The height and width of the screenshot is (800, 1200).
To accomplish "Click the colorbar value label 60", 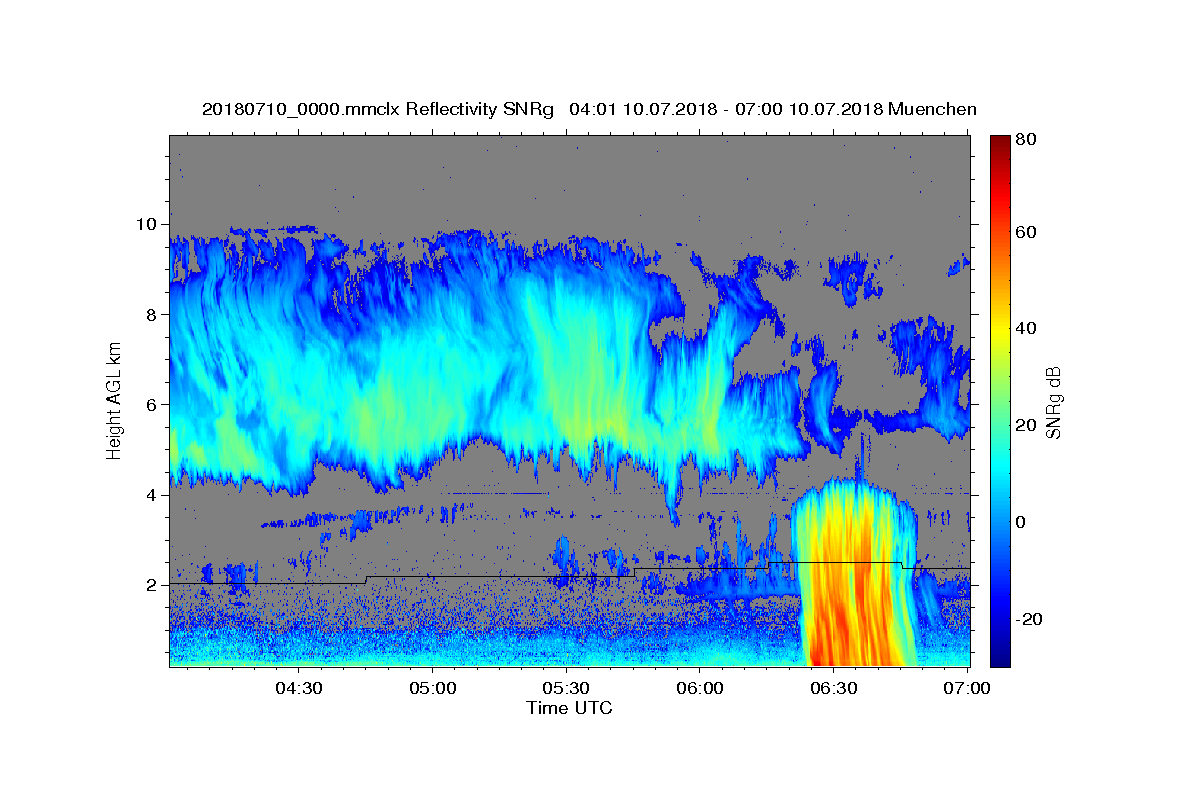I will coord(1024,232).
